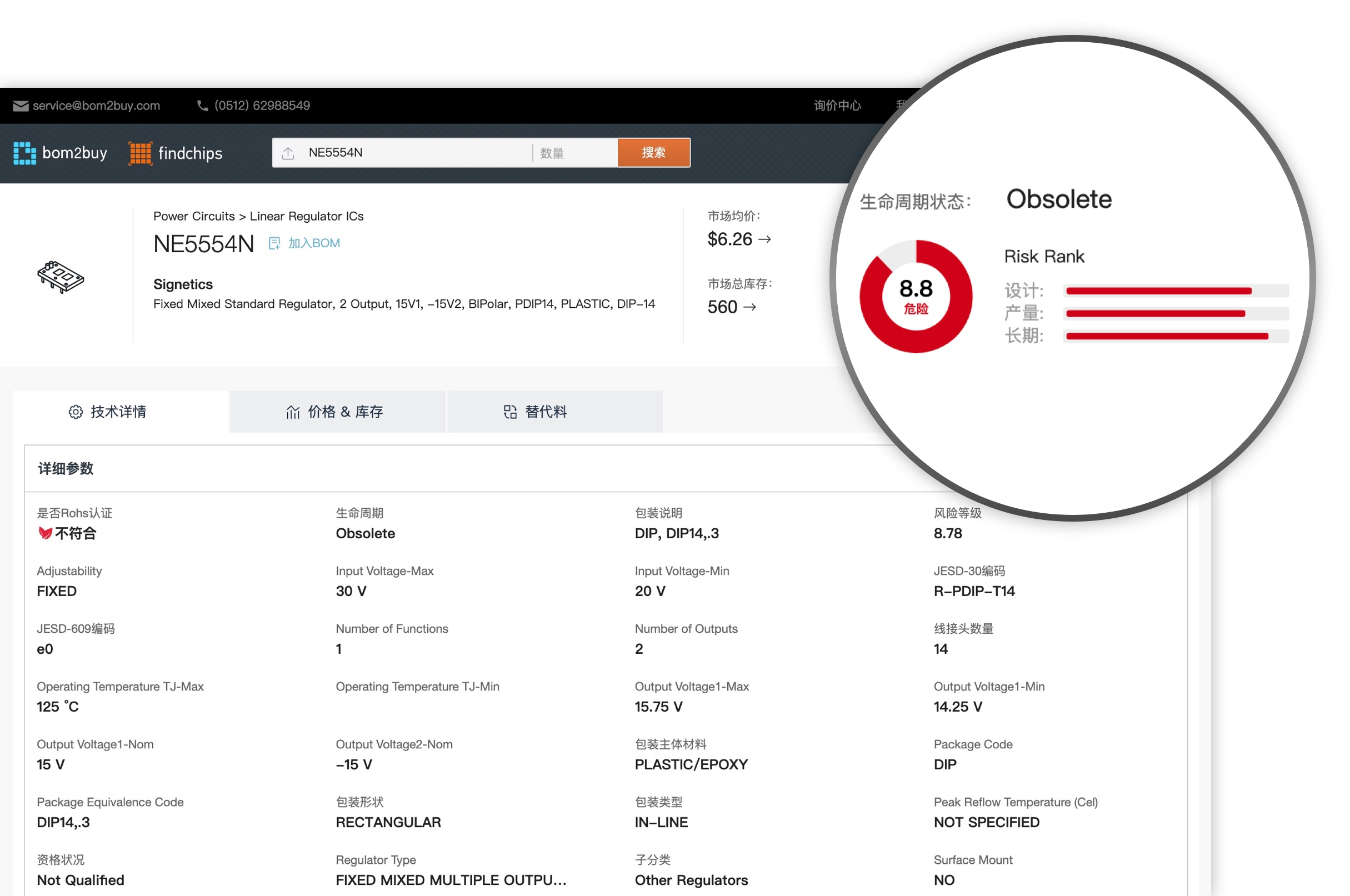Click the 加入BOM link
Image resolution: width=1350 pixels, height=896 pixels.
314,243
